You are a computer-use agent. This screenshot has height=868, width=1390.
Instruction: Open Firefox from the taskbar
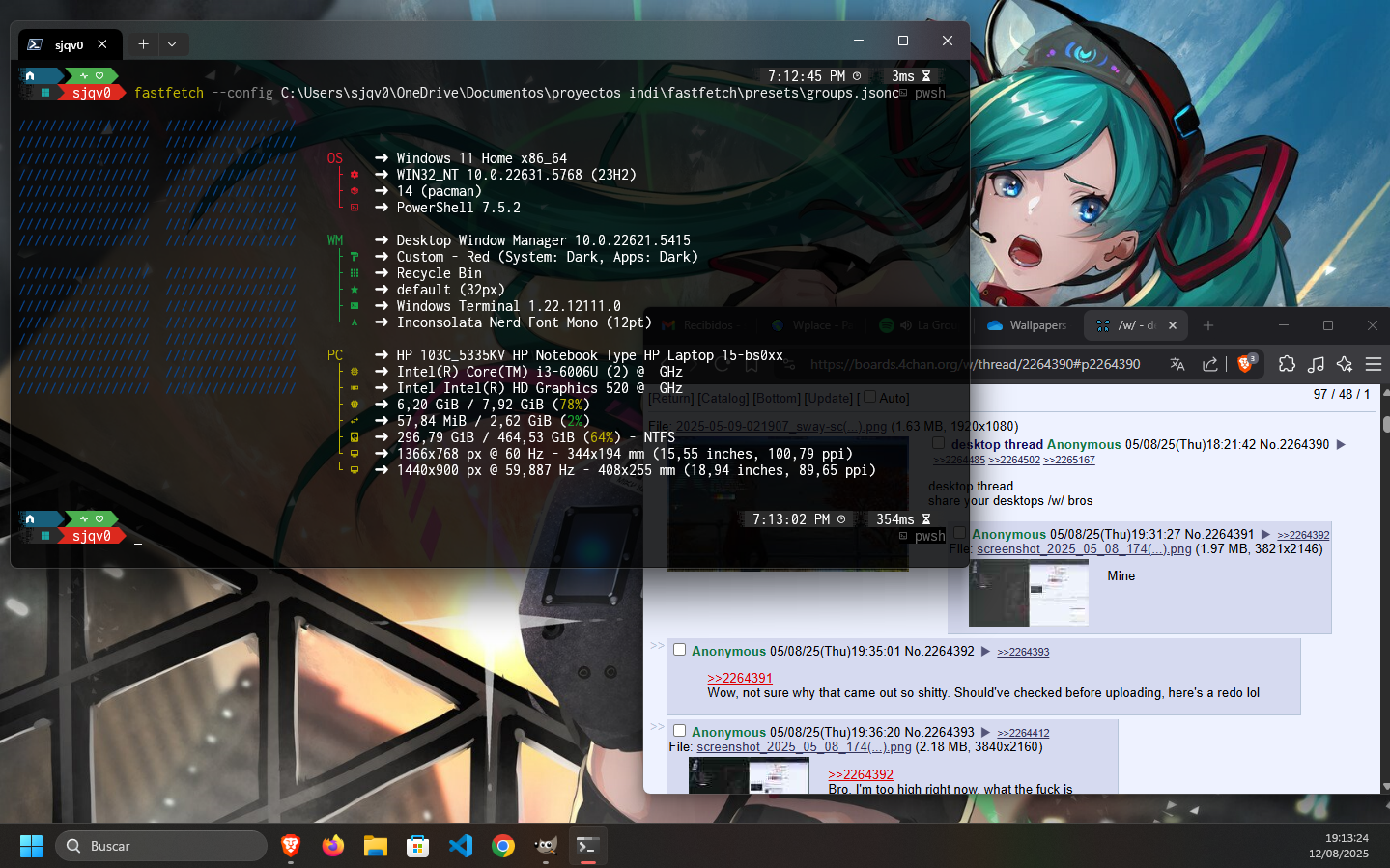[333, 846]
